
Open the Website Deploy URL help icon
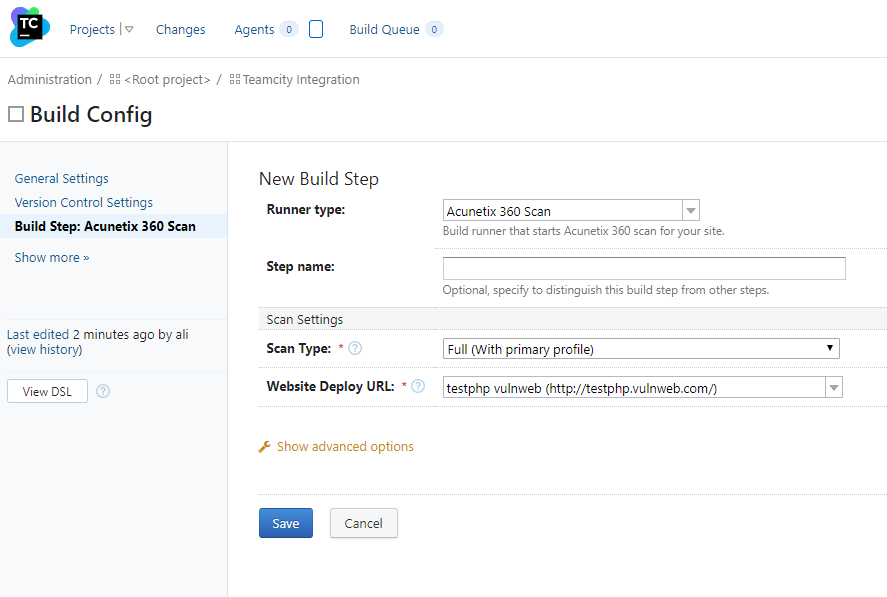418,386
